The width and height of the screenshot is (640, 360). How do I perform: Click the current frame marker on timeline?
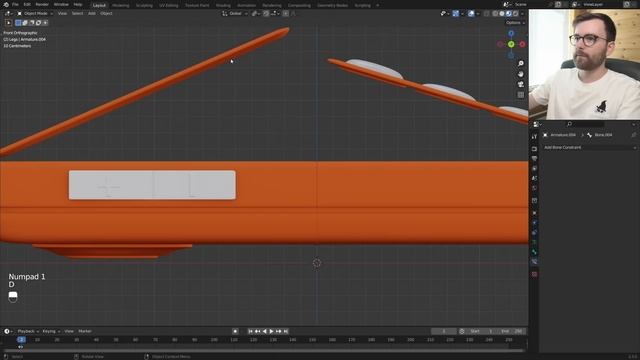21,340
